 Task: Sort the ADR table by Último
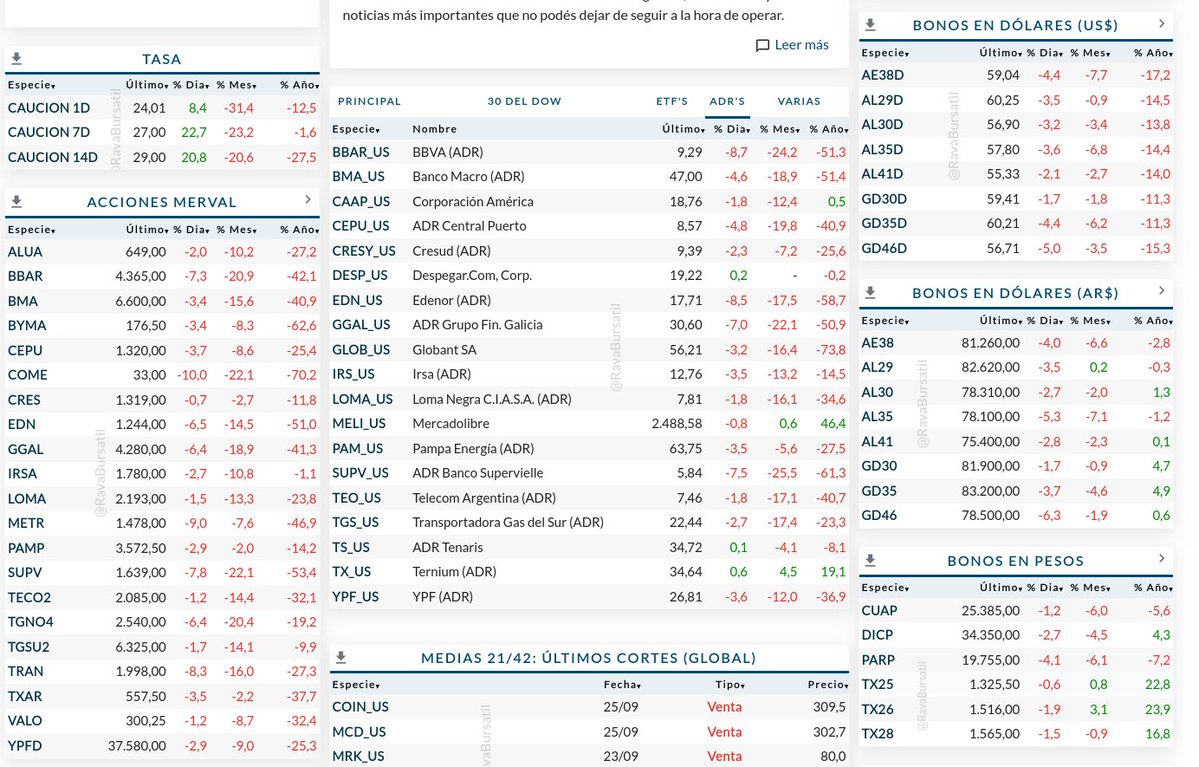pos(683,129)
